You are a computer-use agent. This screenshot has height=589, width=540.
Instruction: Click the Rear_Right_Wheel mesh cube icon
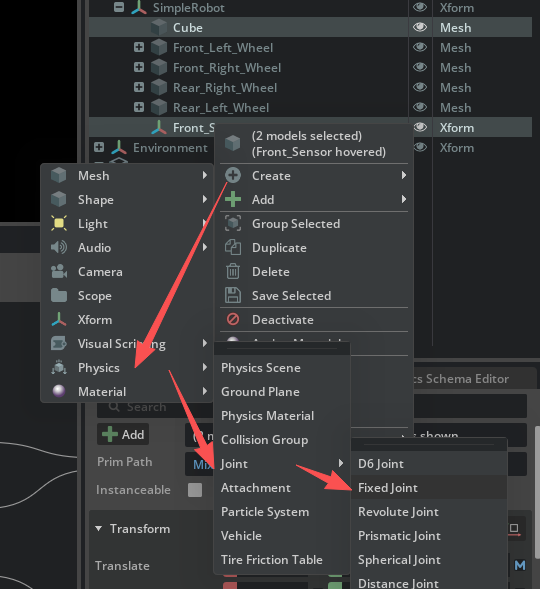pos(159,88)
